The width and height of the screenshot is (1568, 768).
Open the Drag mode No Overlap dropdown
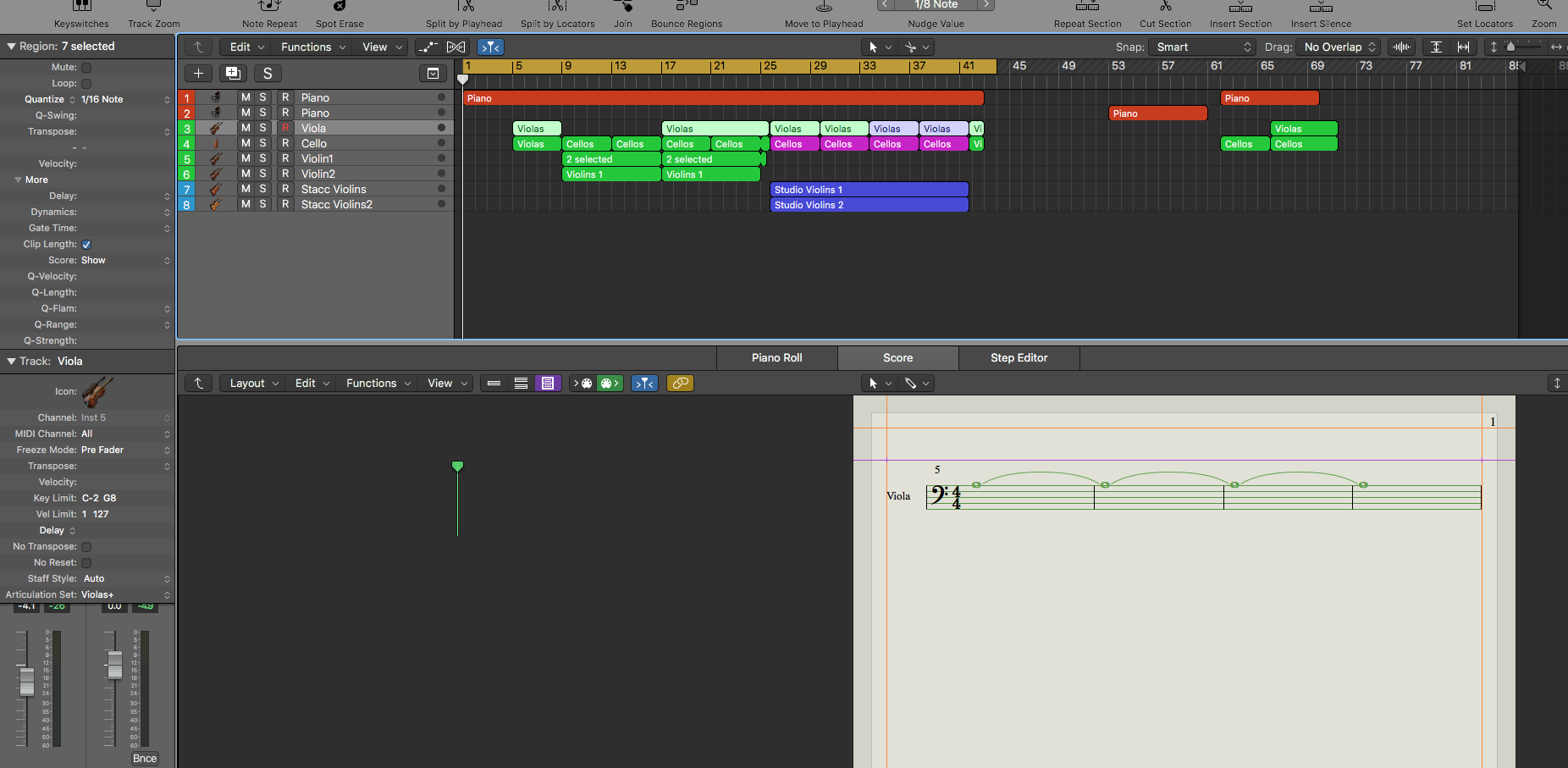tap(1339, 47)
